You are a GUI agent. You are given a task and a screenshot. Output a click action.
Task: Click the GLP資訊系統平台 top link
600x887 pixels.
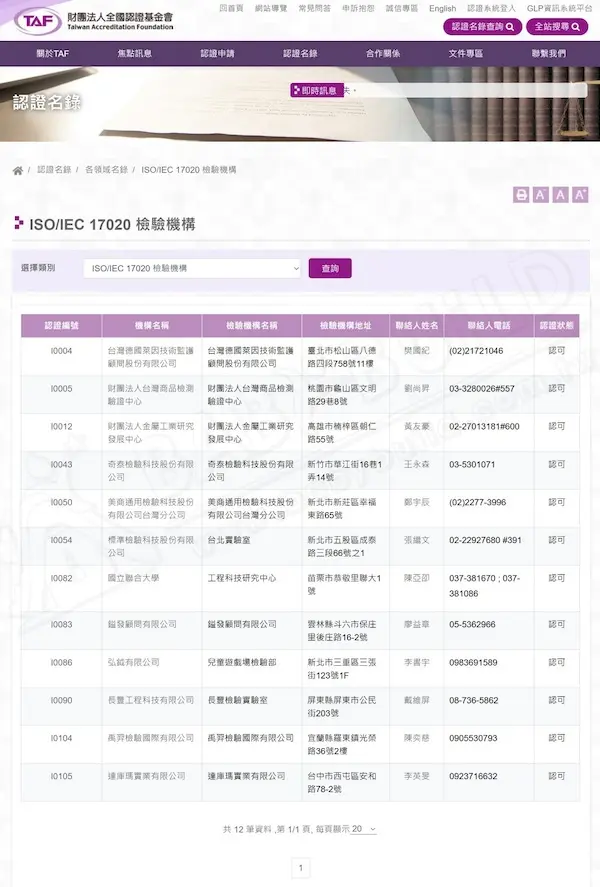559,8
